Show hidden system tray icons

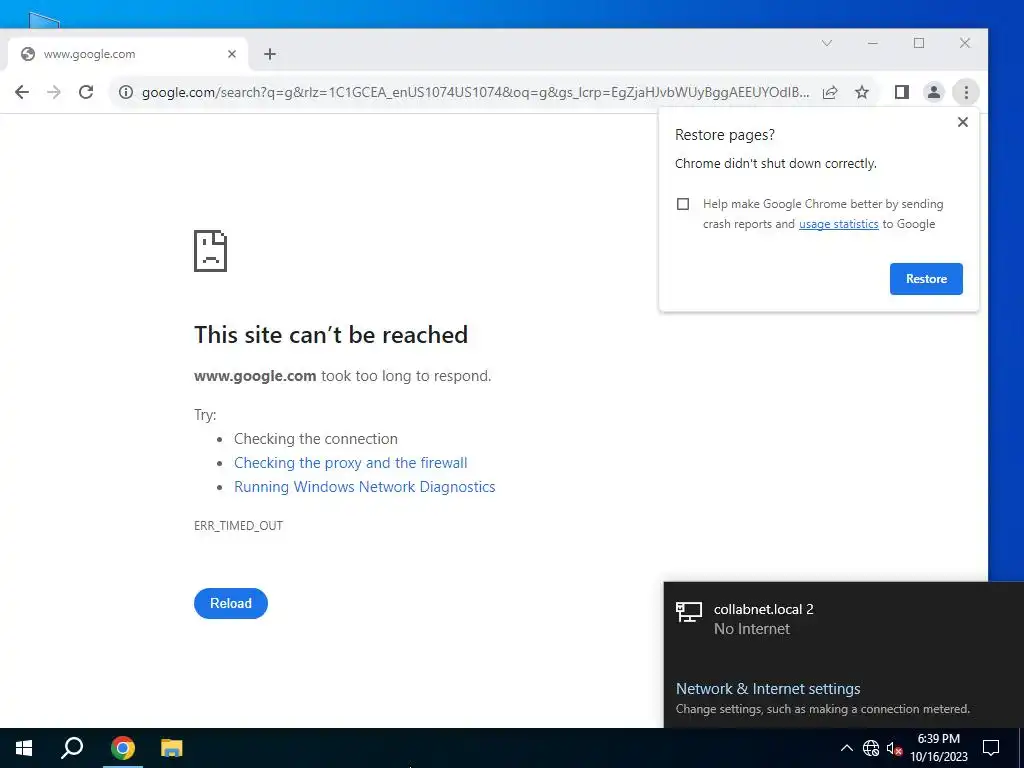click(x=846, y=748)
